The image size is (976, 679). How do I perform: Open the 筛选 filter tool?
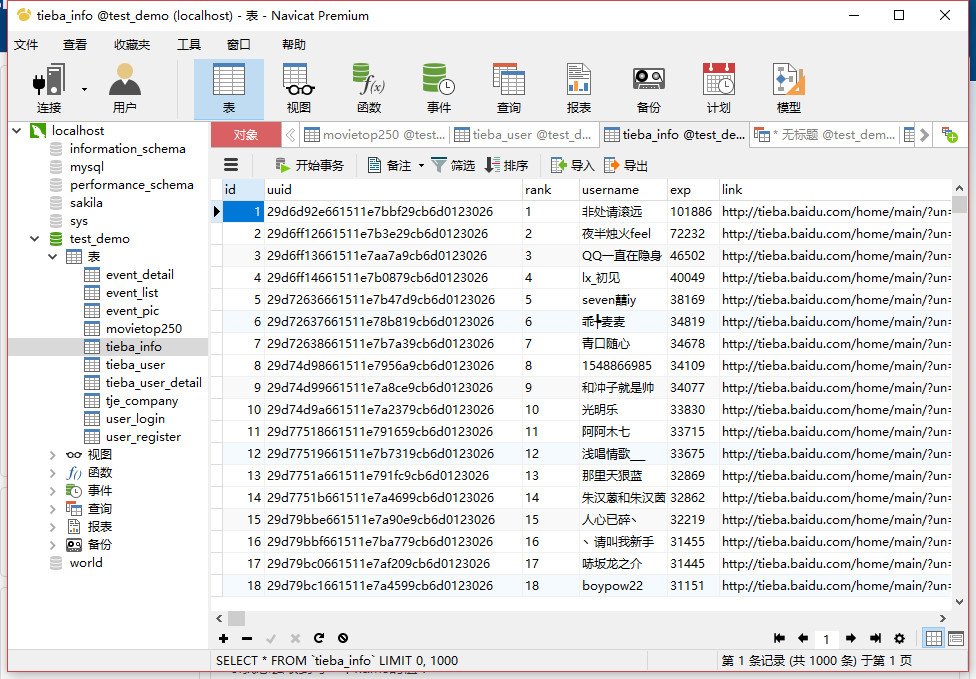pos(453,166)
